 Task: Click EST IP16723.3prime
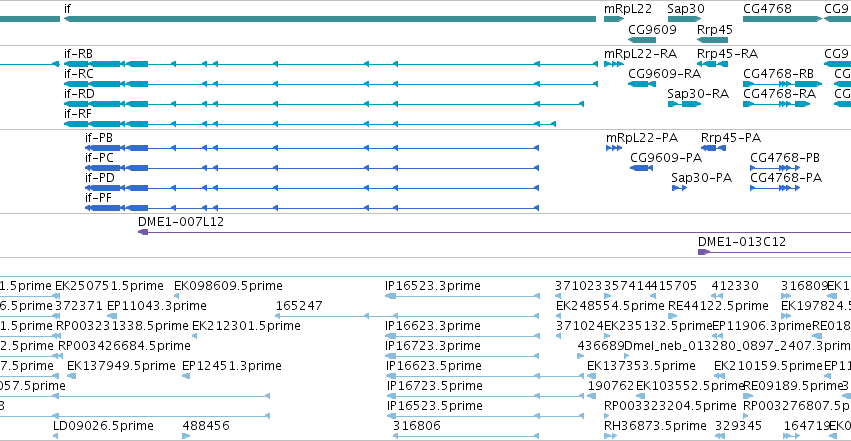tap(433, 346)
